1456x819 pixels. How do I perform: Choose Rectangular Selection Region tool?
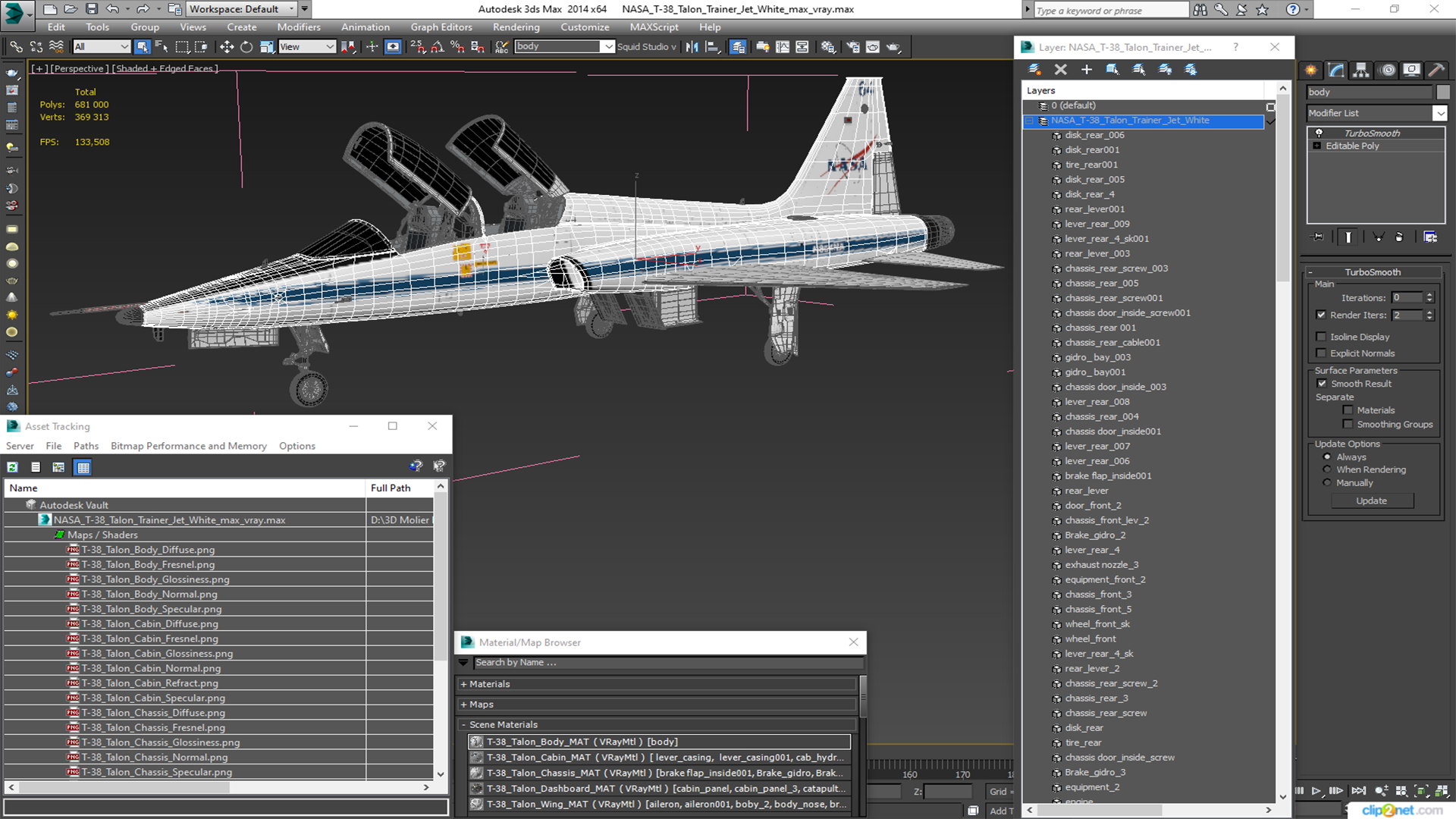[x=181, y=47]
